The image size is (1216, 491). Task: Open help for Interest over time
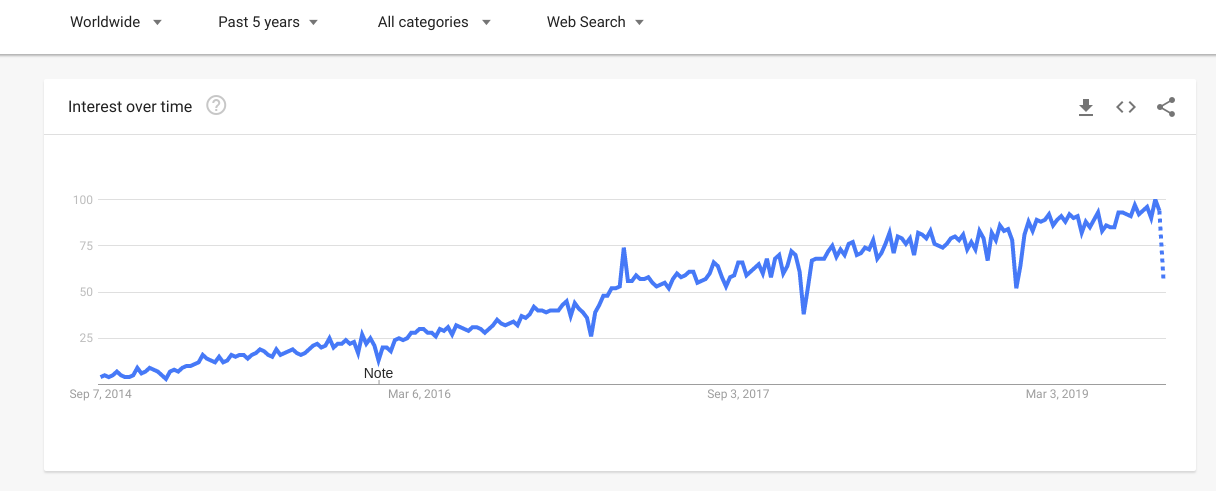tap(216, 106)
